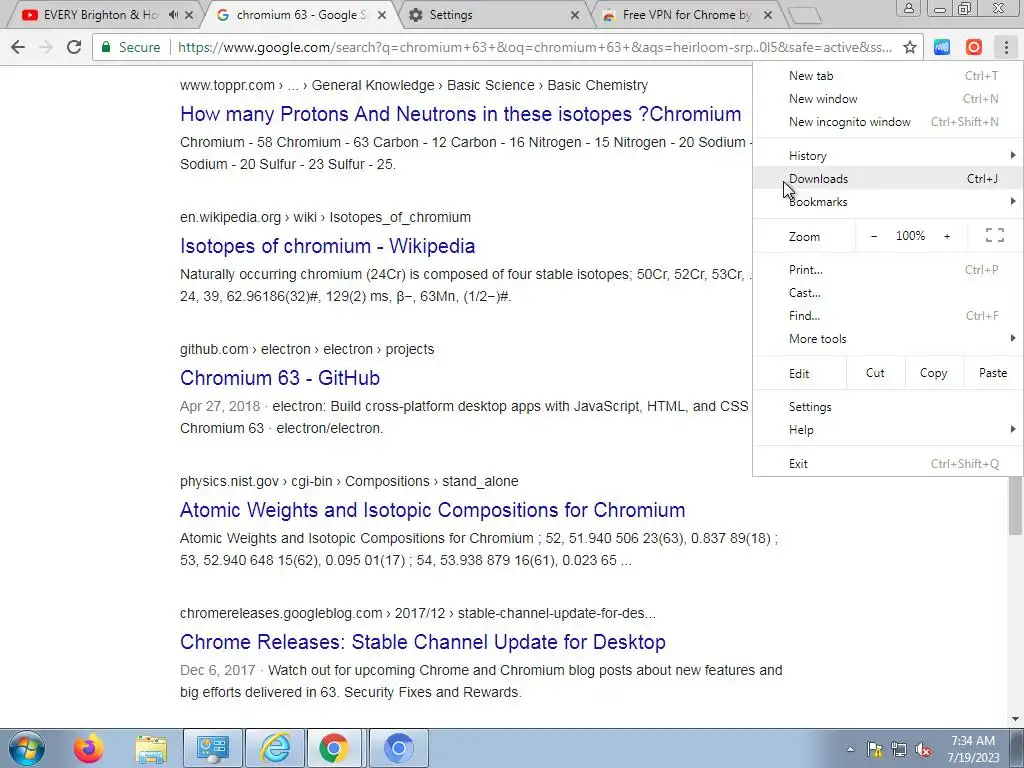The width and height of the screenshot is (1024, 768).
Task: Choose Print... from the menu
Action: pyautogui.click(x=888, y=270)
